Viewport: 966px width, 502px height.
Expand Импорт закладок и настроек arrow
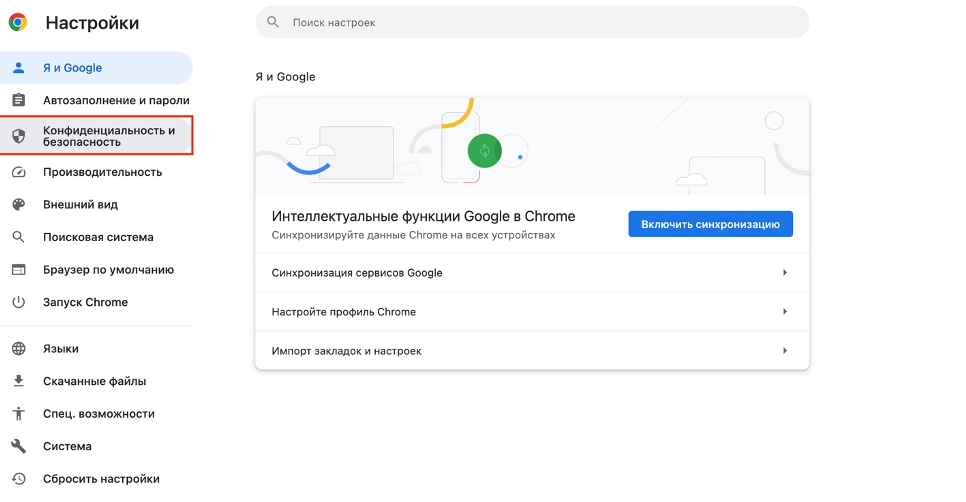click(x=785, y=351)
